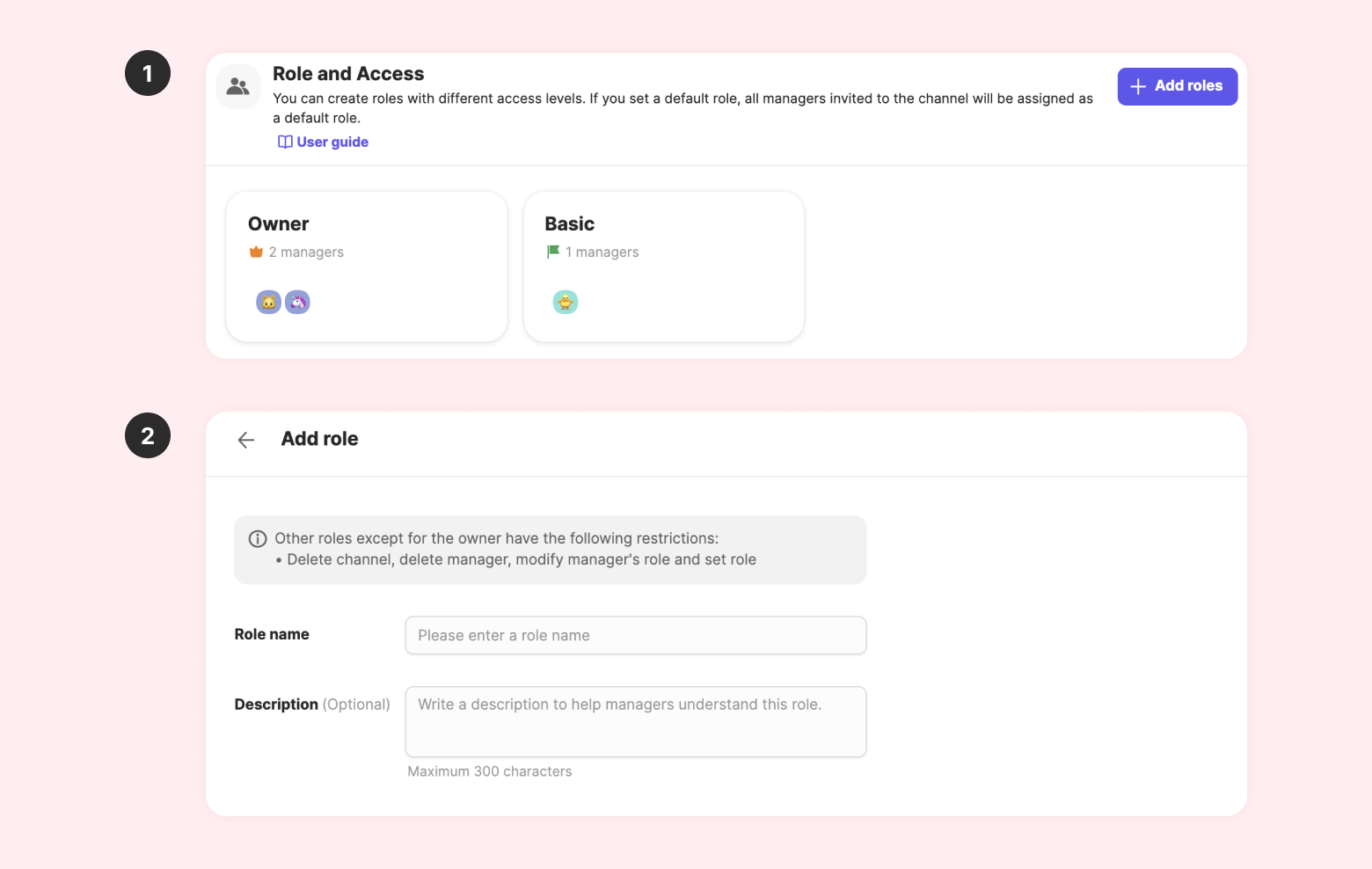Click the info icon in restrictions notice
Image resolution: width=1372 pixels, height=869 pixels.
click(x=258, y=539)
